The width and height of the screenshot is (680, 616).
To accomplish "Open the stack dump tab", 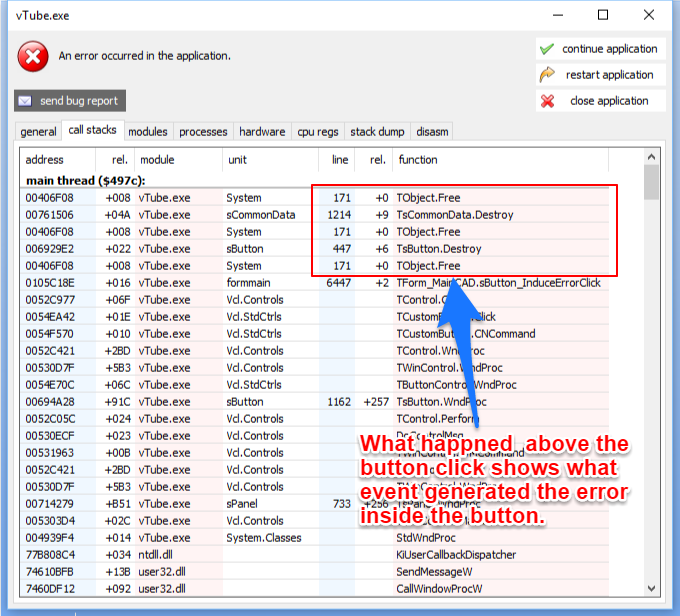I will [x=377, y=132].
